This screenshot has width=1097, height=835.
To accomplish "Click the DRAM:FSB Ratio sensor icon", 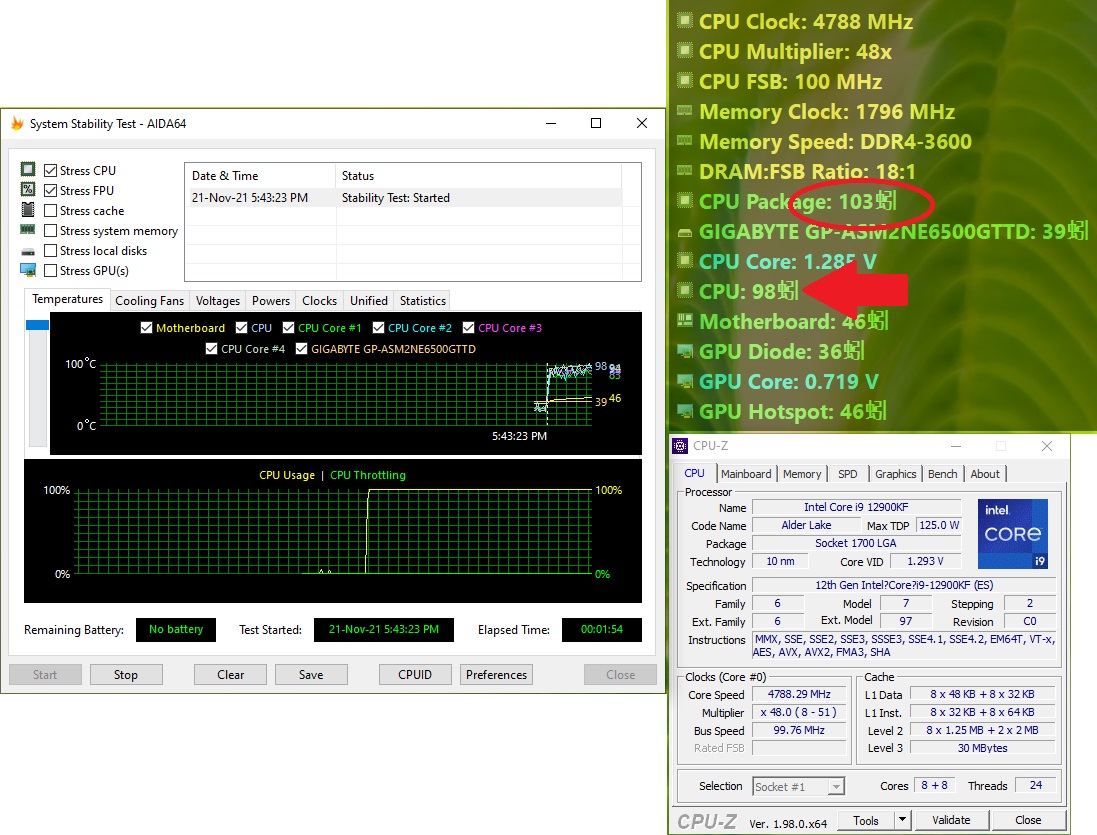I will click(684, 171).
